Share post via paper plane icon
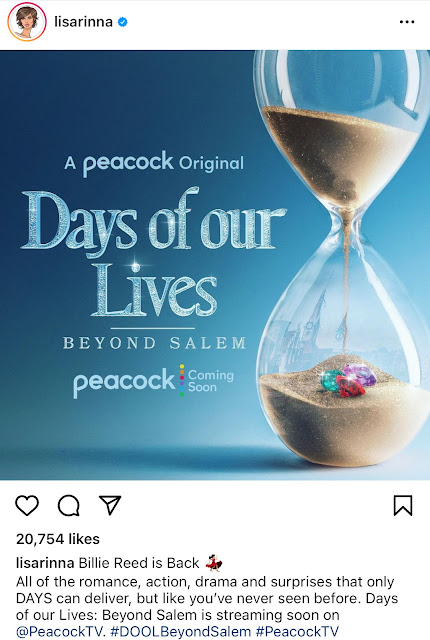 [x=111, y=505]
